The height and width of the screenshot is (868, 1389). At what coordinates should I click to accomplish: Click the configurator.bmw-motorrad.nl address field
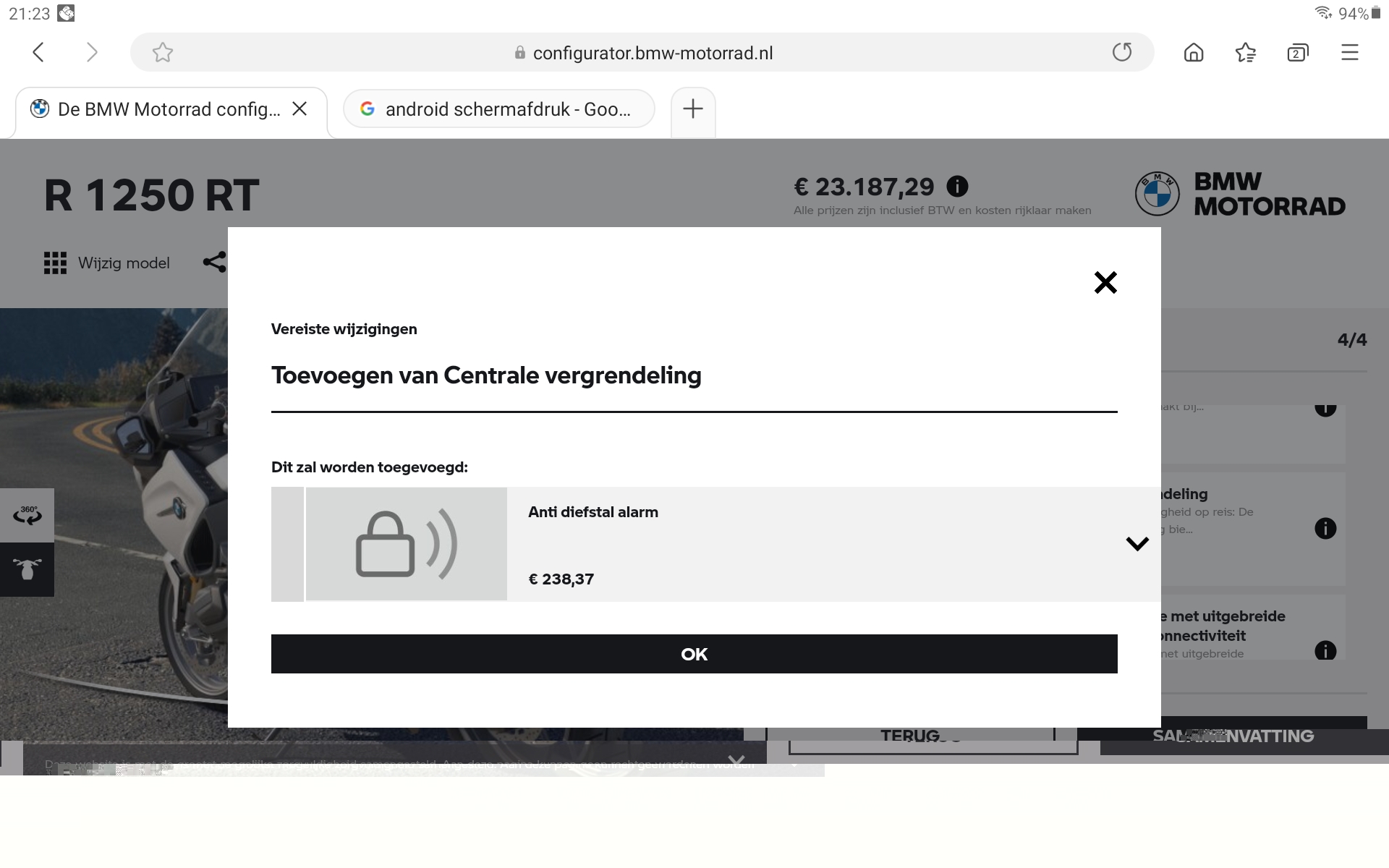[651, 53]
